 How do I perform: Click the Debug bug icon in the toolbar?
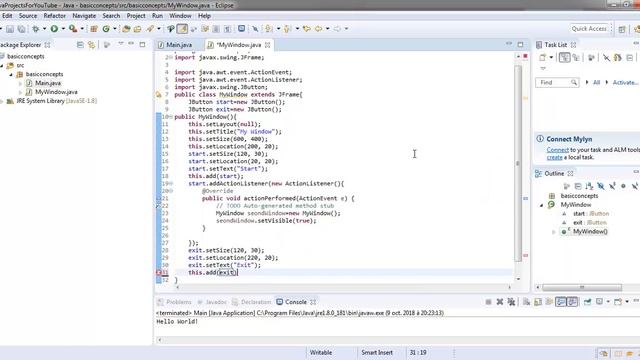coord(36,29)
